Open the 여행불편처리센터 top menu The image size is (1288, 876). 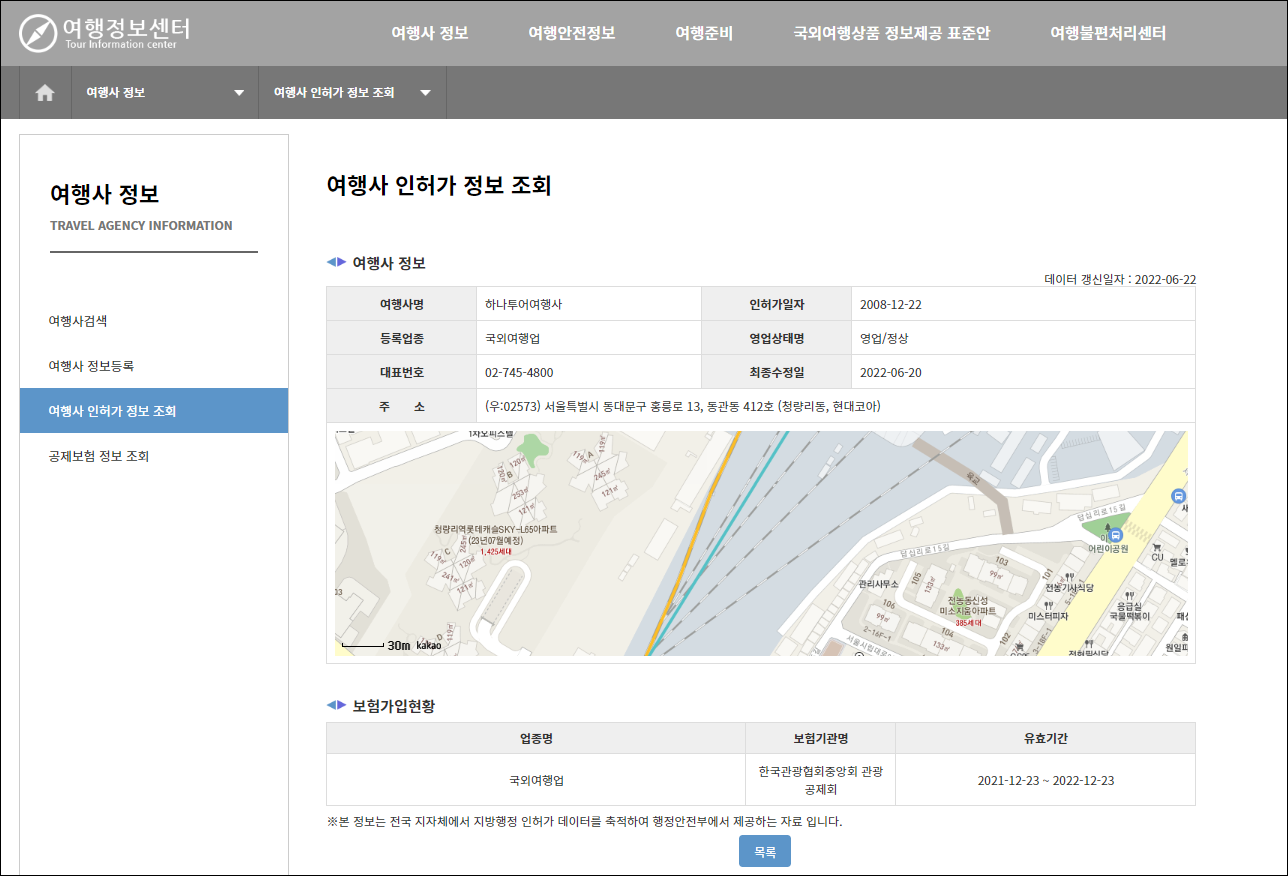(1108, 33)
